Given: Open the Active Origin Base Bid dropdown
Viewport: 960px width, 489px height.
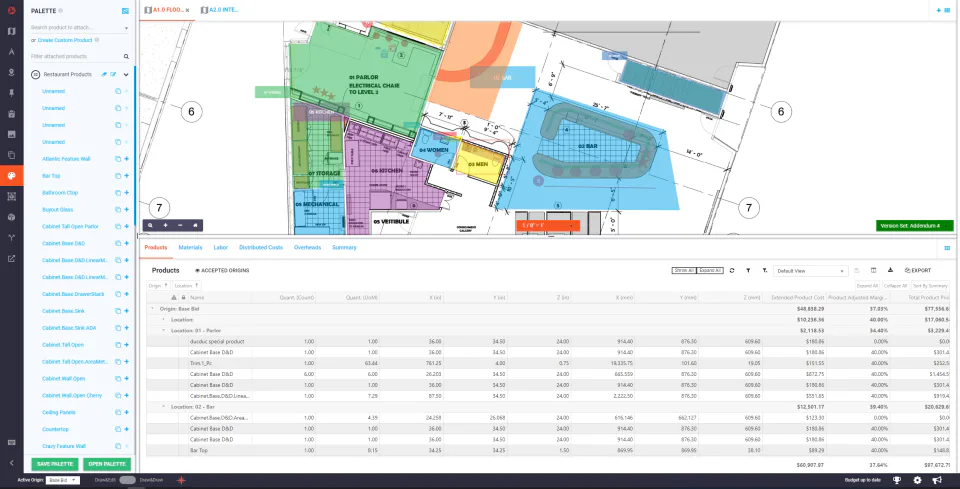Looking at the screenshot, I should [64, 480].
